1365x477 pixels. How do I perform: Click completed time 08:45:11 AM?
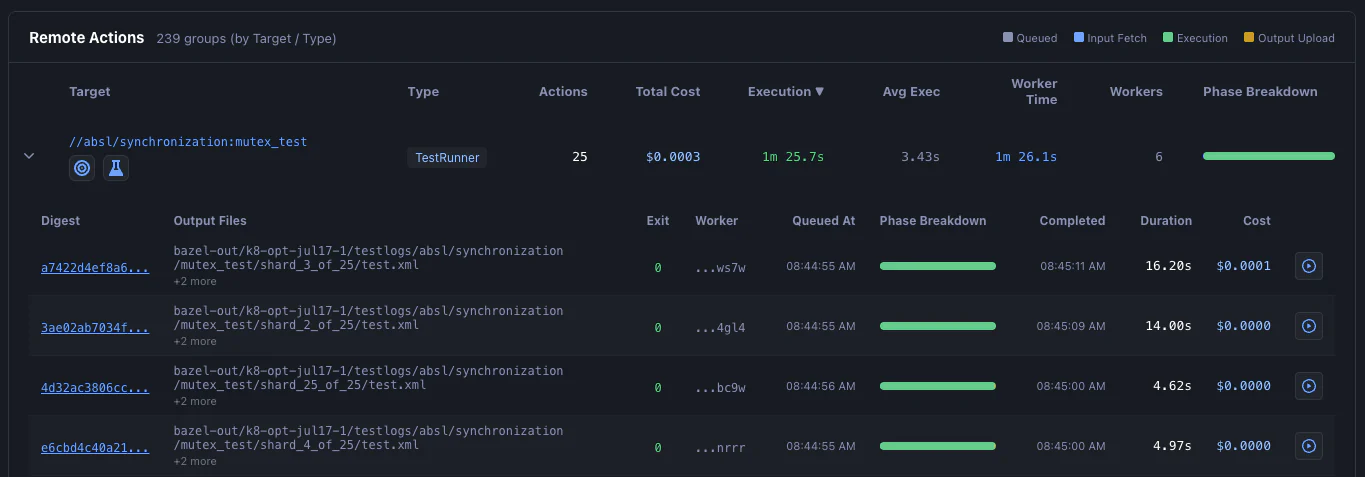click(x=1073, y=267)
